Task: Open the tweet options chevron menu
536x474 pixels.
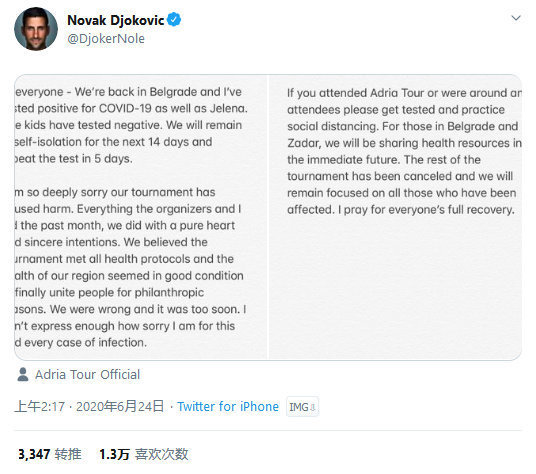Action: click(515, 18)
